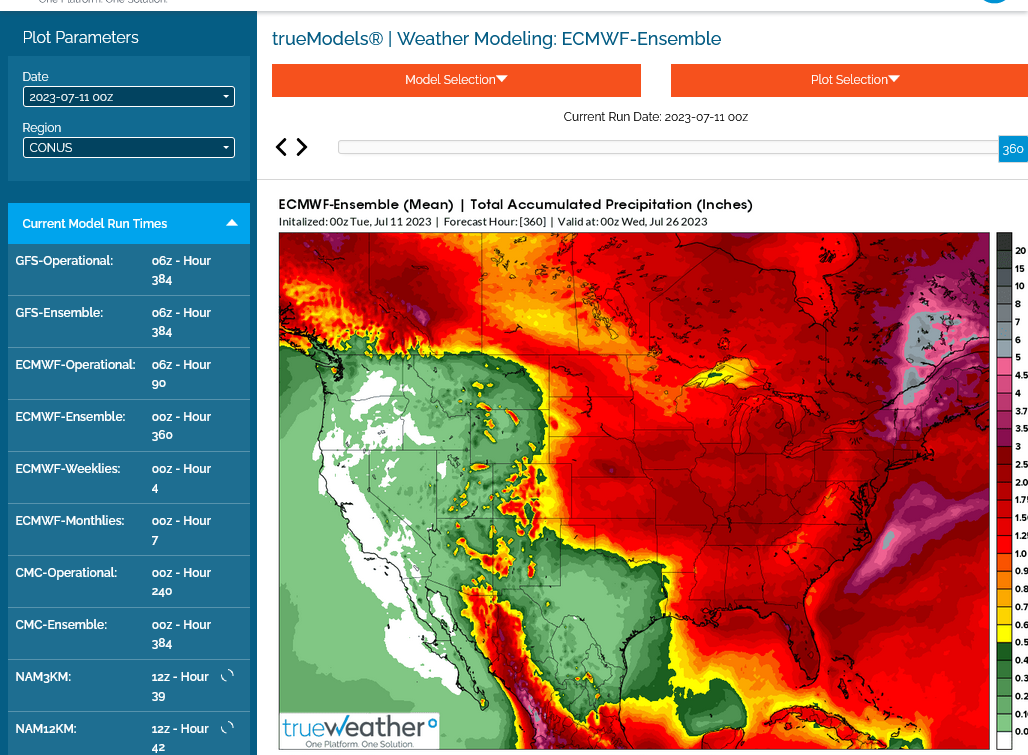Click the precipitation color scale legend
This screenshot has height=755, width=1028.
point(1012,490)
